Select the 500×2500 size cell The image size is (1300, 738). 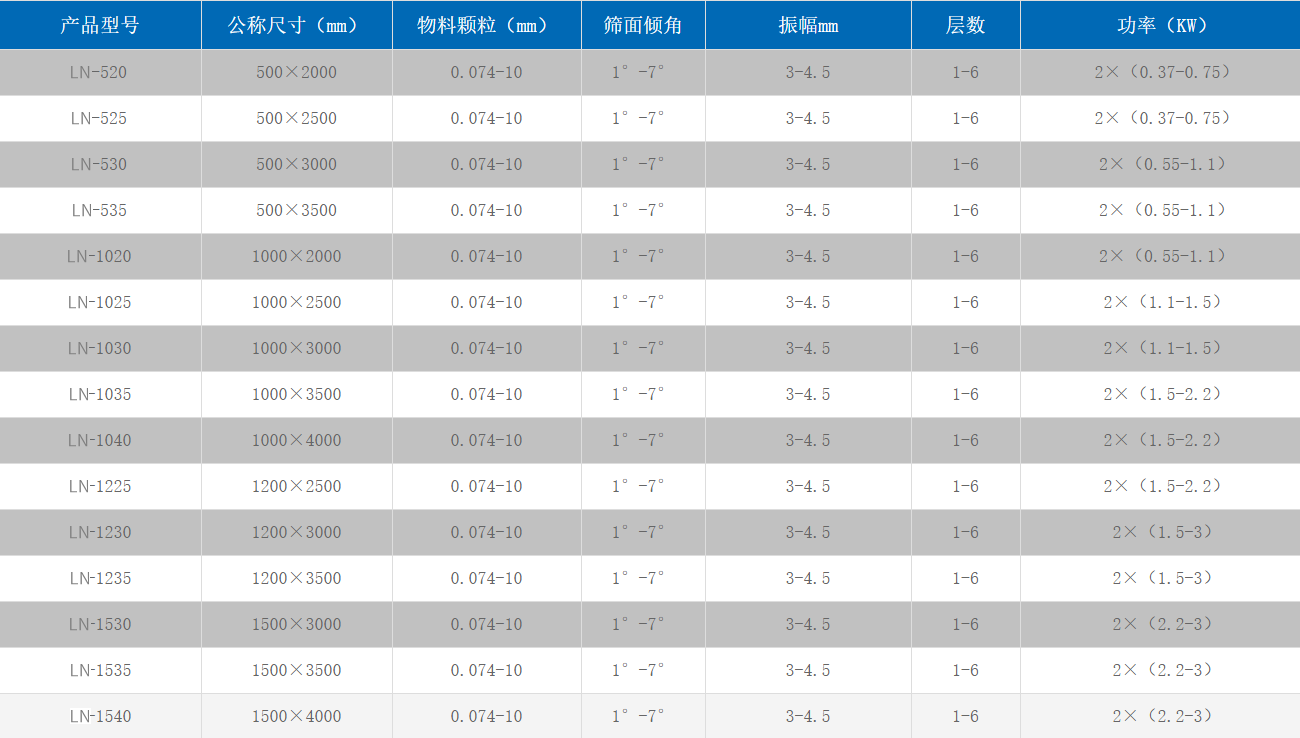coord(296,118)
